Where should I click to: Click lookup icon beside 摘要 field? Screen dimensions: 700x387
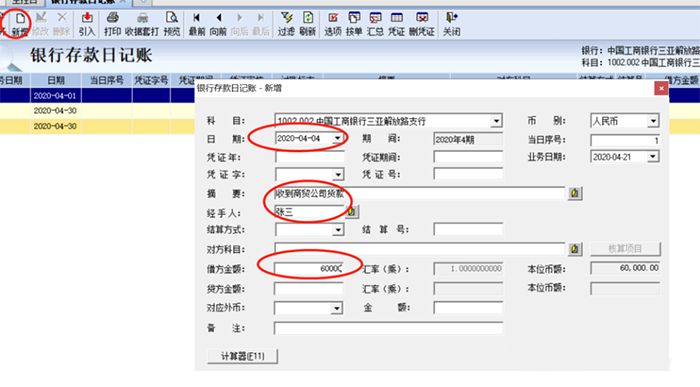pos(575,193)
